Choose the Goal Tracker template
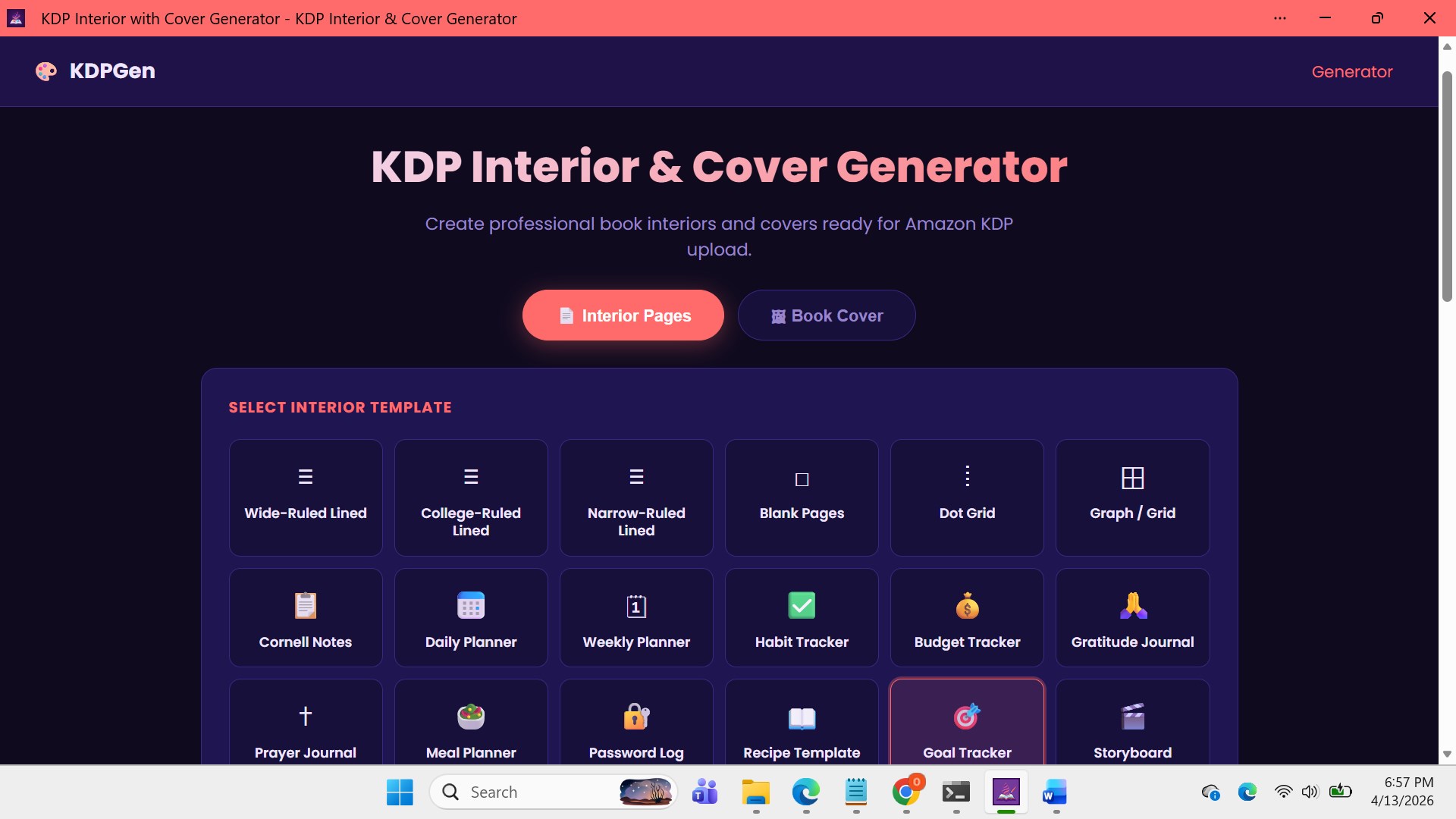The image size is (1456, 819). tap(967, 722)
